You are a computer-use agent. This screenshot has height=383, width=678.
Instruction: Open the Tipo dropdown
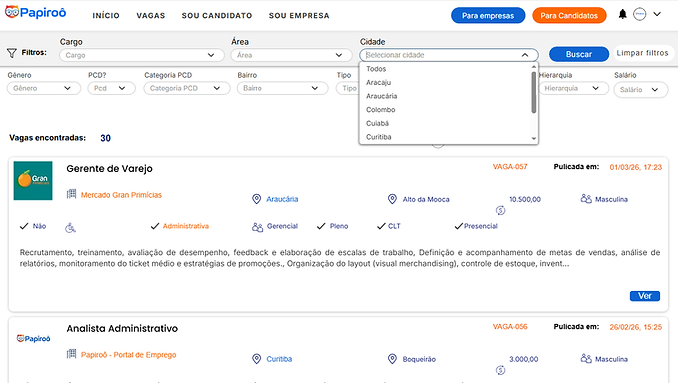point(347,88)
